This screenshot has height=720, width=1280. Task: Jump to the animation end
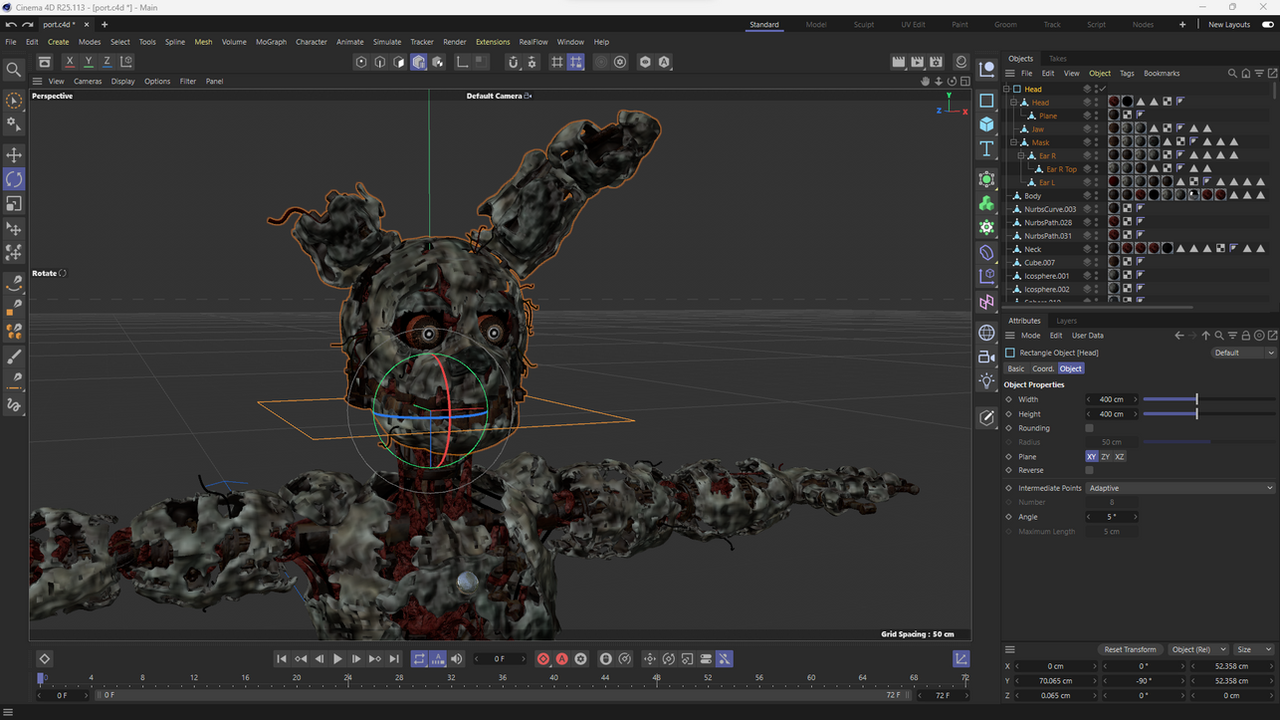(x=395, y=659)
